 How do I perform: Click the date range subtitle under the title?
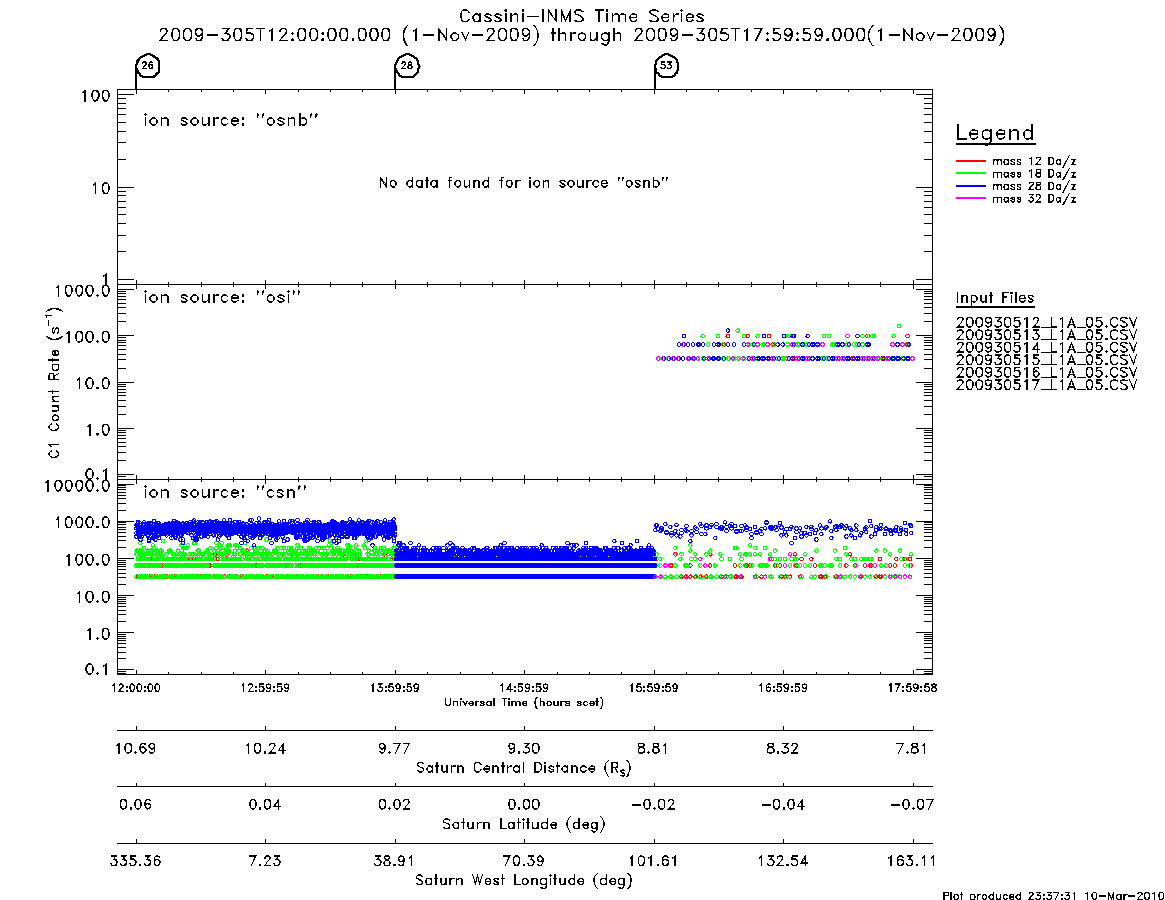[x=582, y=35]
